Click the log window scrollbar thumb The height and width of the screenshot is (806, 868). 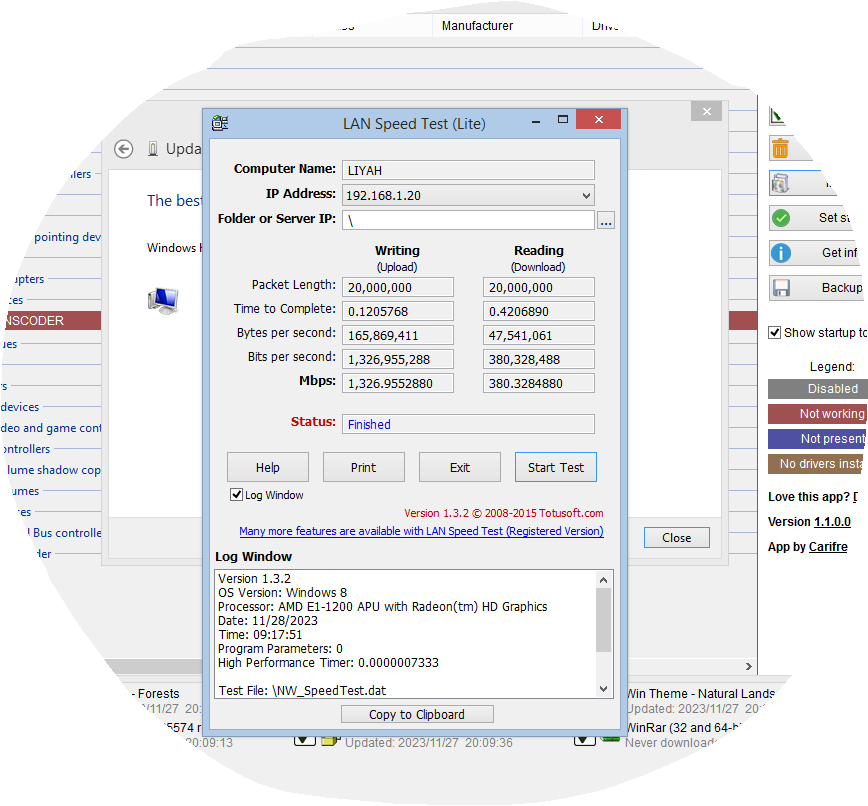[603, 620]
